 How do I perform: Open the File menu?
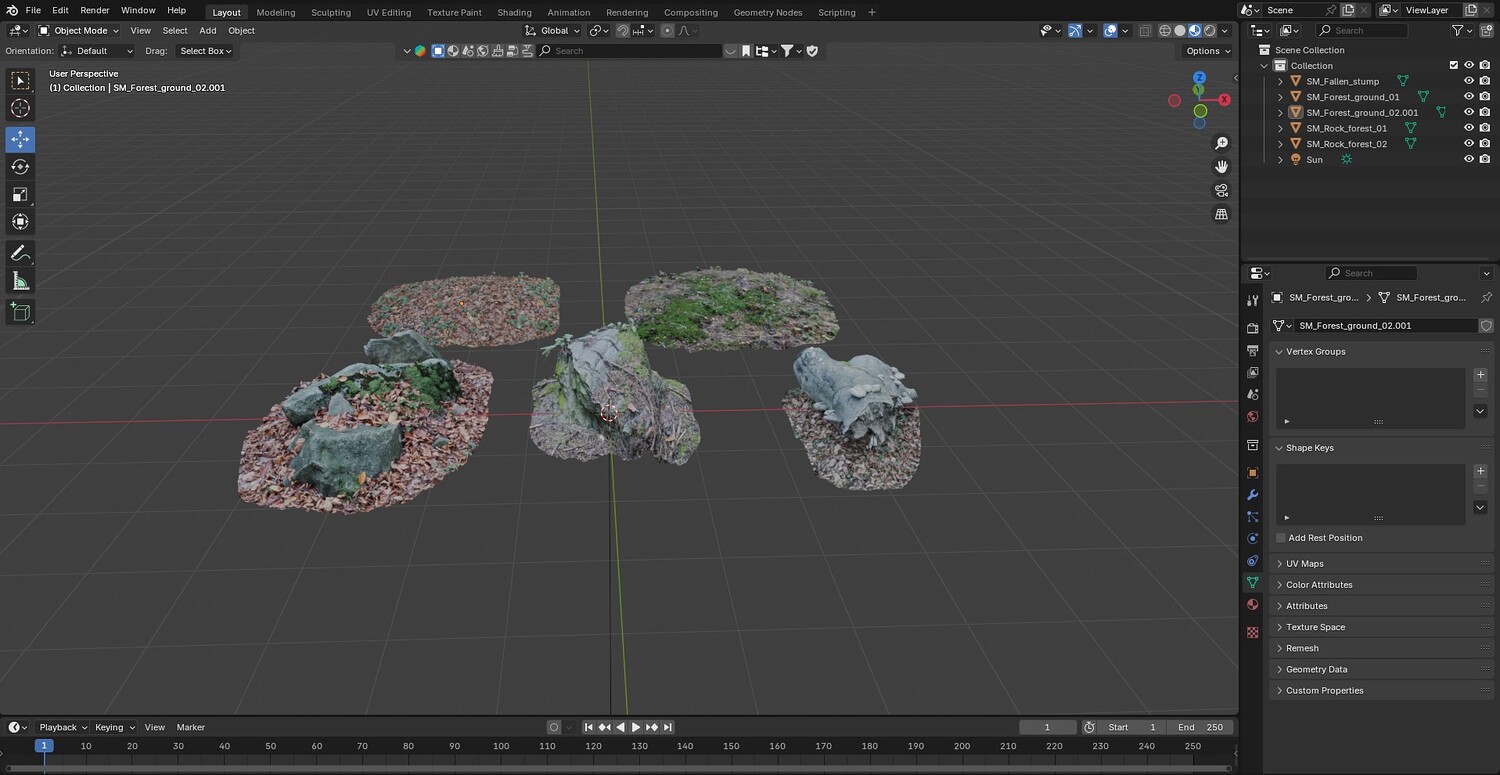(33, 10)
